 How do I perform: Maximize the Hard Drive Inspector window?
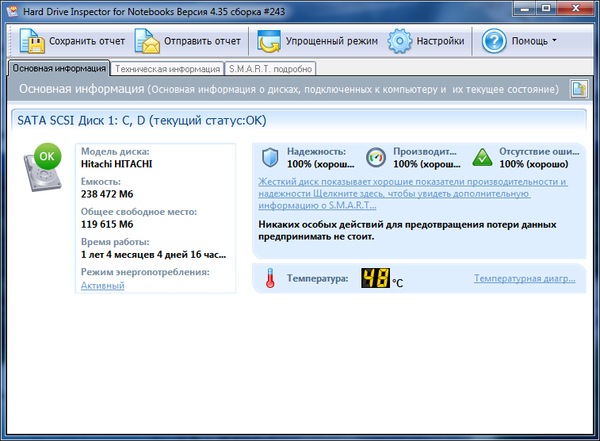[x=546, y=8]
